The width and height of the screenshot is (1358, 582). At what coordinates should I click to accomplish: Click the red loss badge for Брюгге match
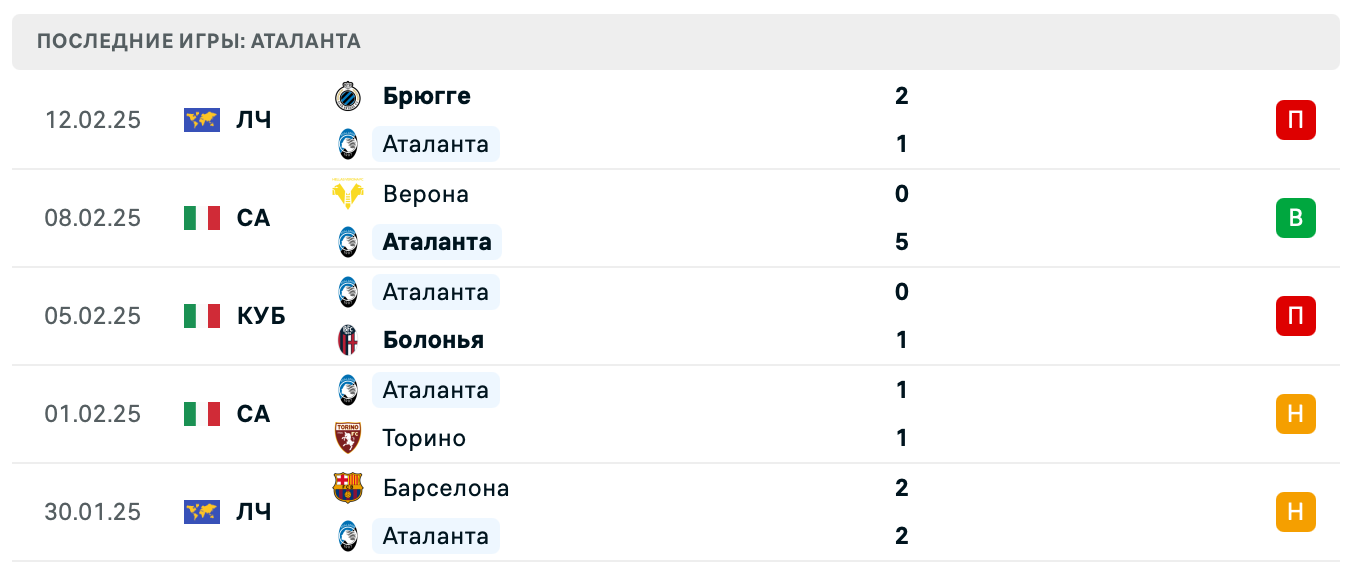point(1295,120)
